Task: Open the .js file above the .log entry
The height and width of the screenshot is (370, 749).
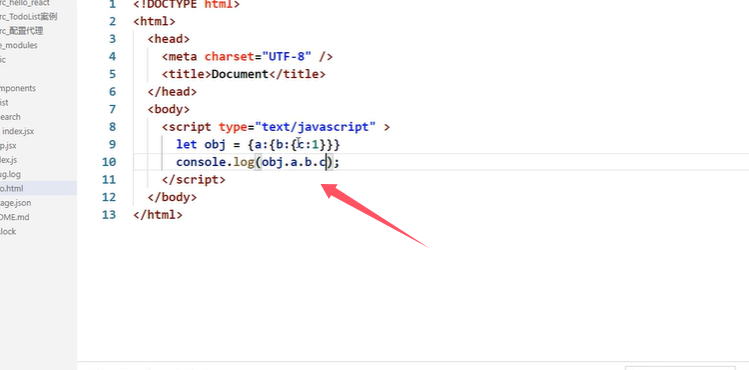Action: tap(9, 160)
